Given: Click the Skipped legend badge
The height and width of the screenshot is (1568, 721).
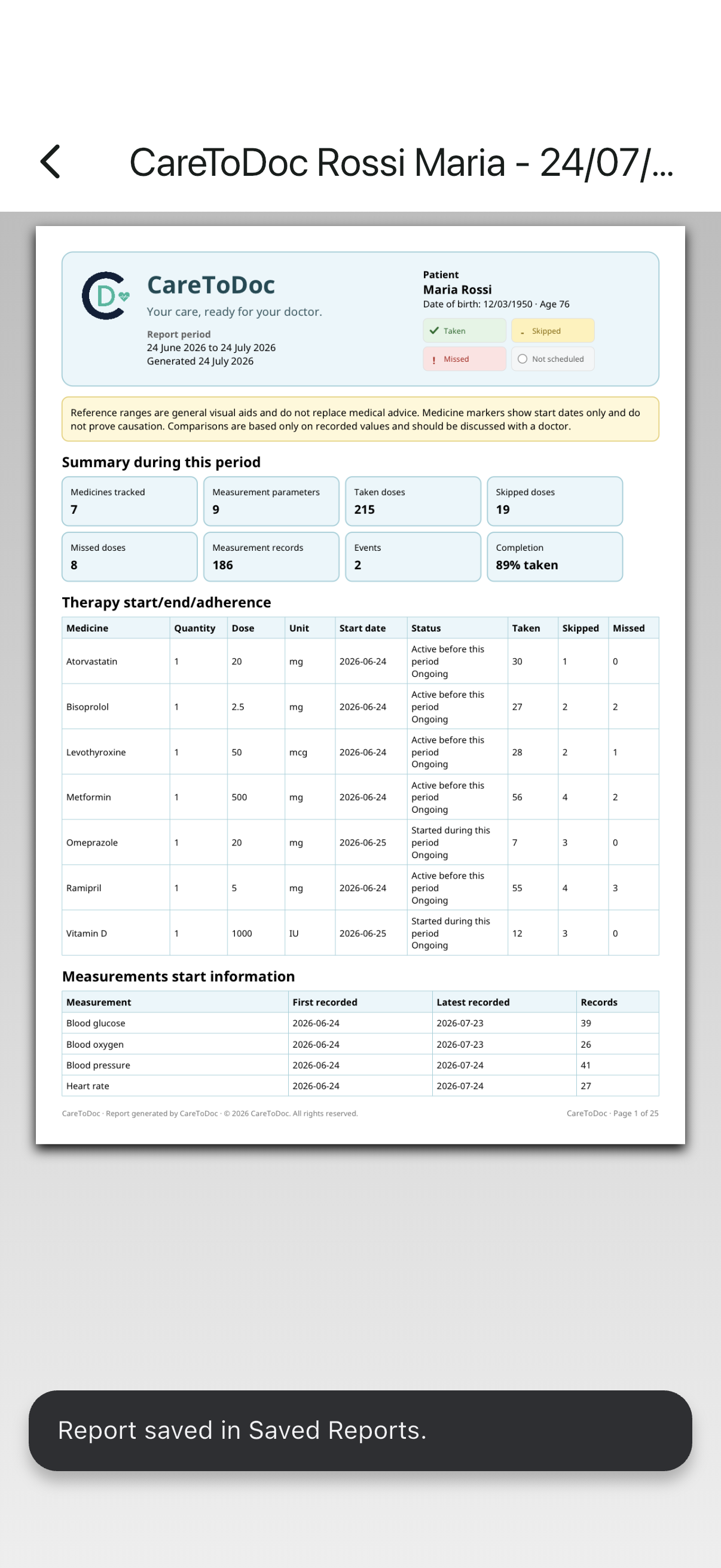Looking at the screenshot, I should (552, 331).
